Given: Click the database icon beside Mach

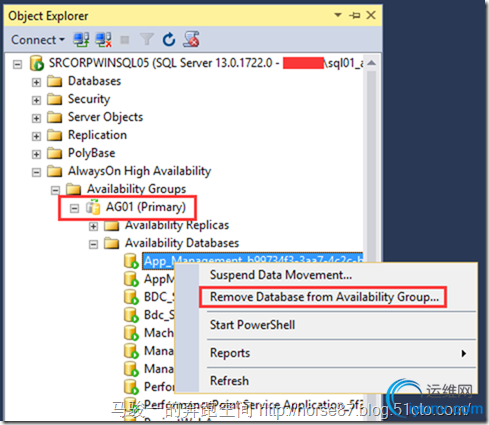Looking at the screenshot, I should (x=131, y=333).
